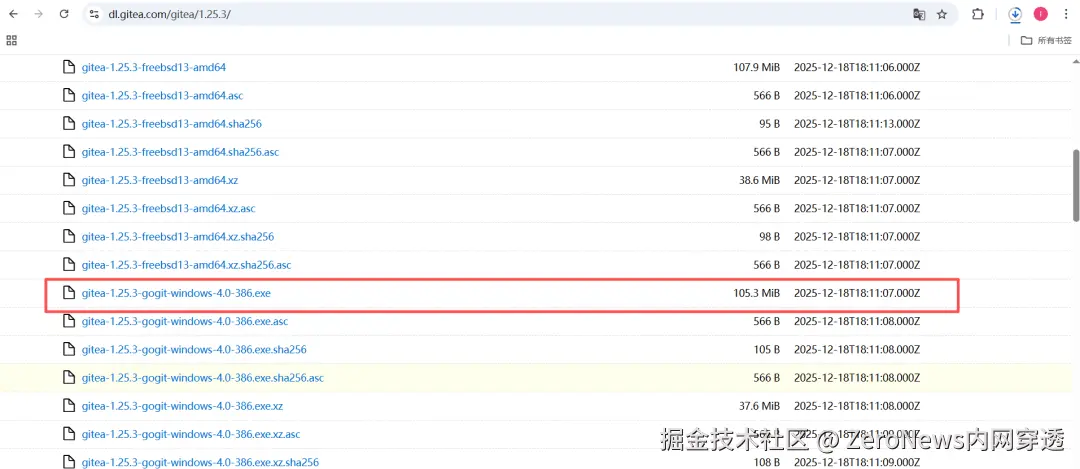Open the browser three-dot menu
Image resolution: width=1080 pixels, height=469 pixels.
tap(1065, 14)
